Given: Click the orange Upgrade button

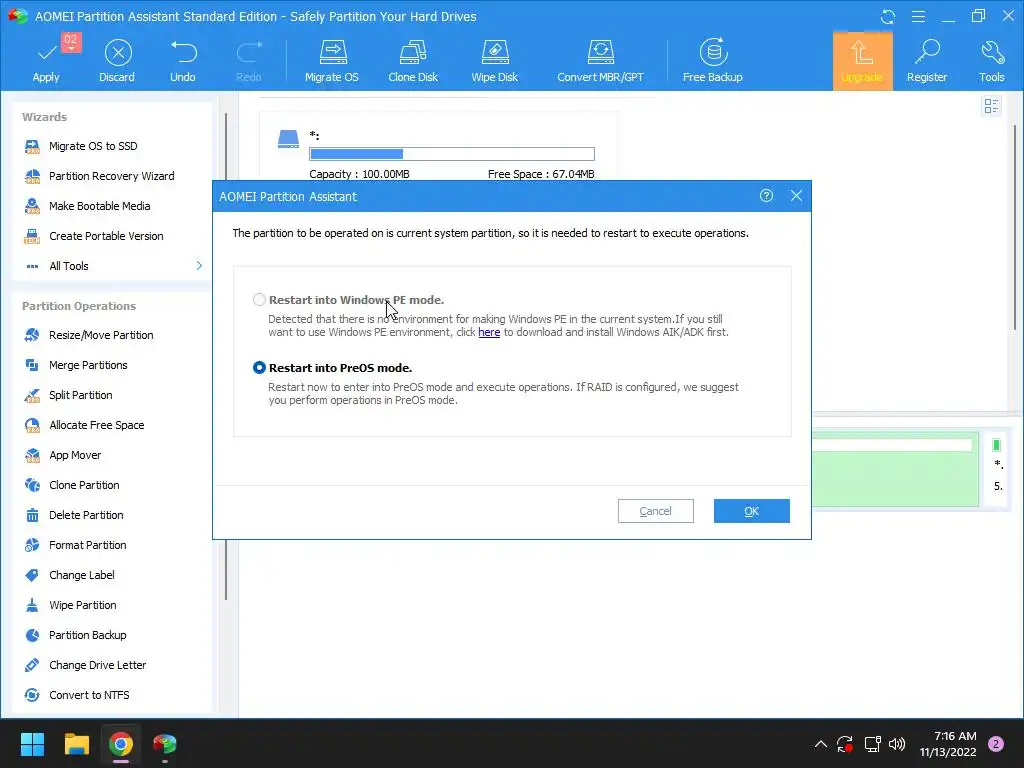Looking at the screenshot, I should (x=862, y=61).
